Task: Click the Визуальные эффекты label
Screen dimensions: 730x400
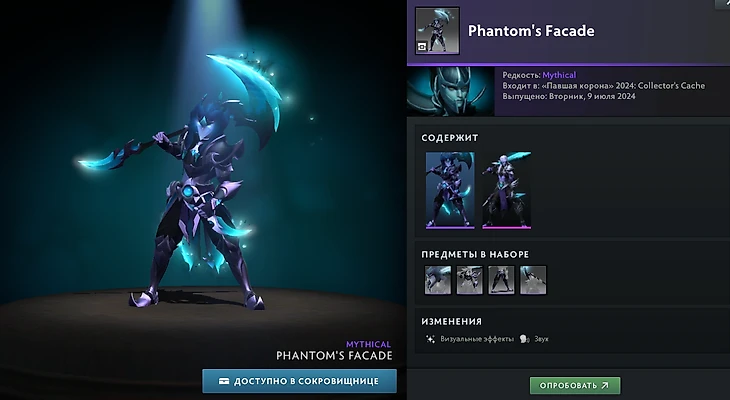Action: 477,339
